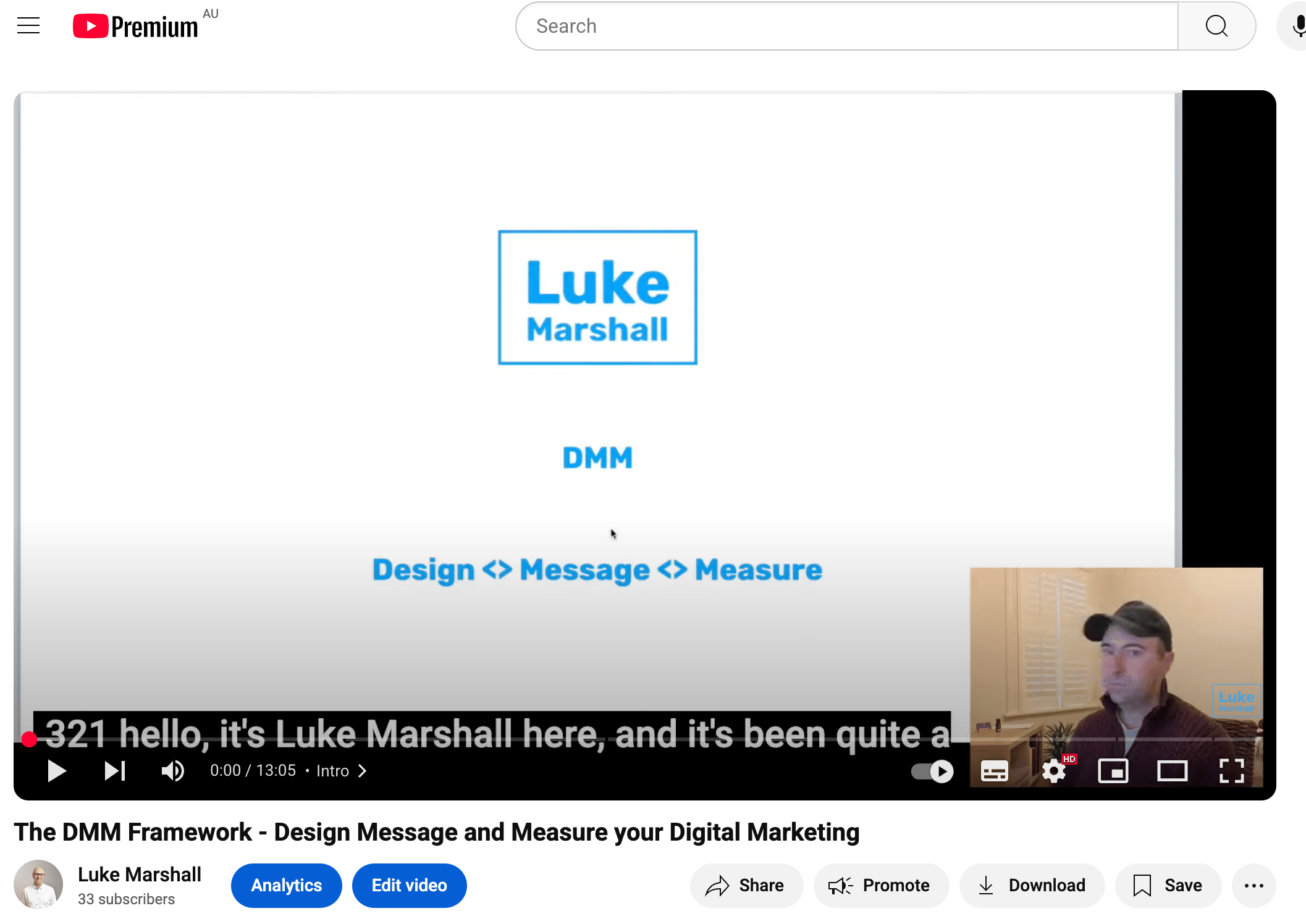The height and width of the screenshot is (924, 1306).
Task: Open the more actions ellipsis menu
Action: (x=1253, y=885)
